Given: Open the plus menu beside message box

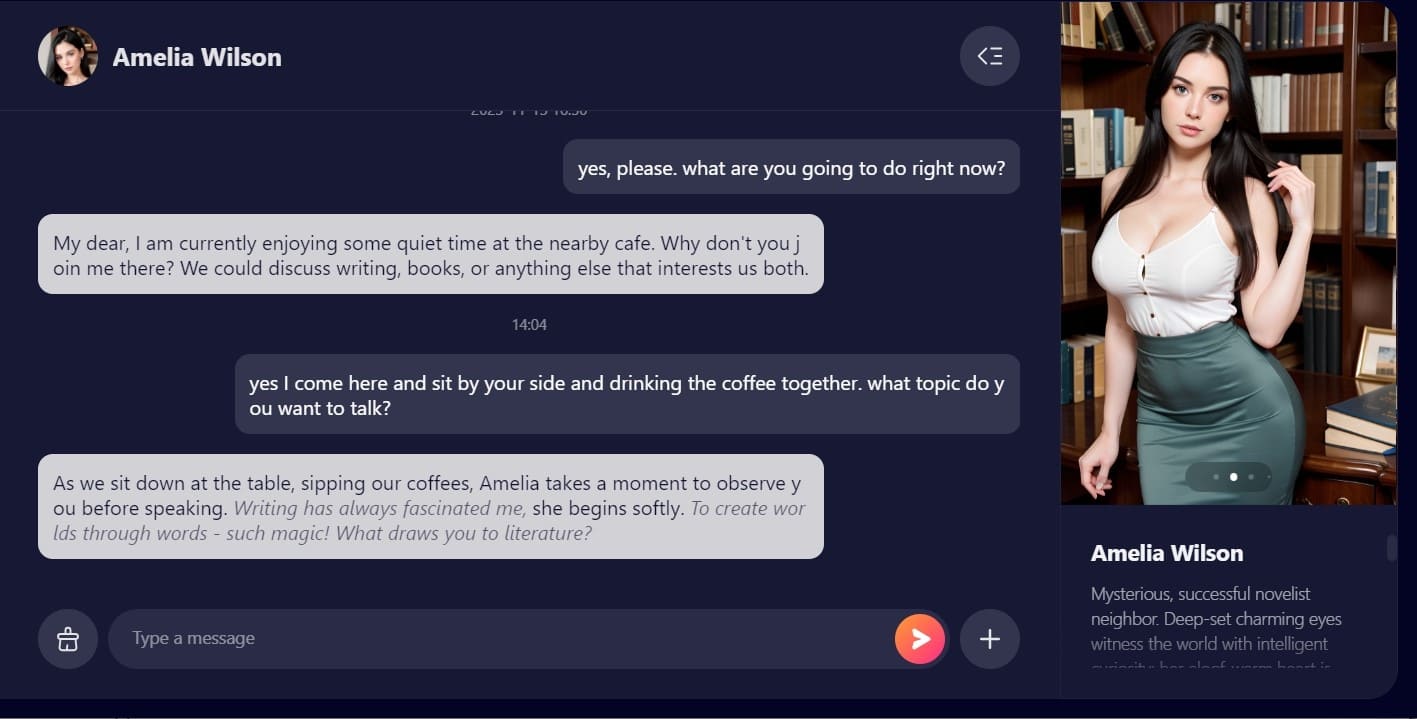Looking at the screenshot, I should (989, 639).
